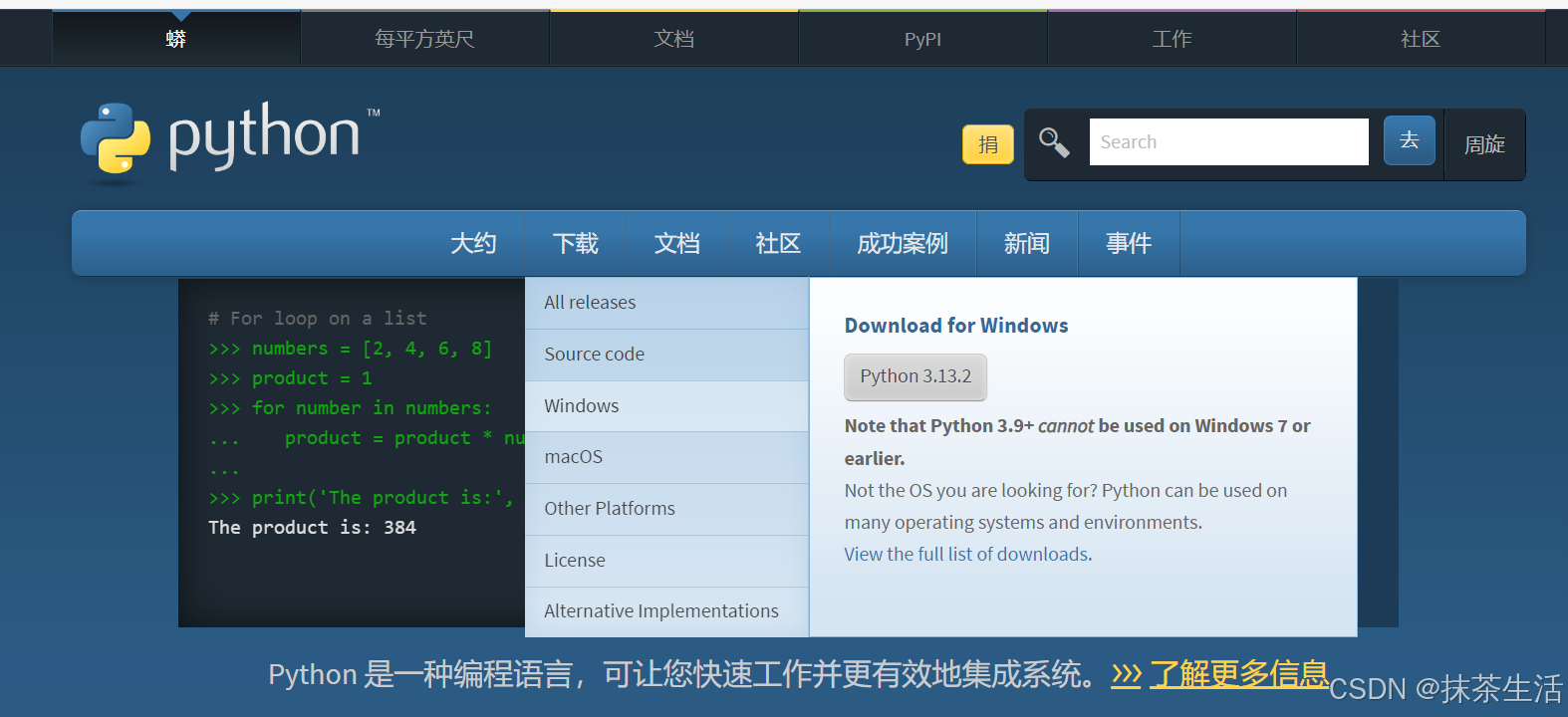
Task: Focus the Search input field
Action: (x=1228, y=142)
